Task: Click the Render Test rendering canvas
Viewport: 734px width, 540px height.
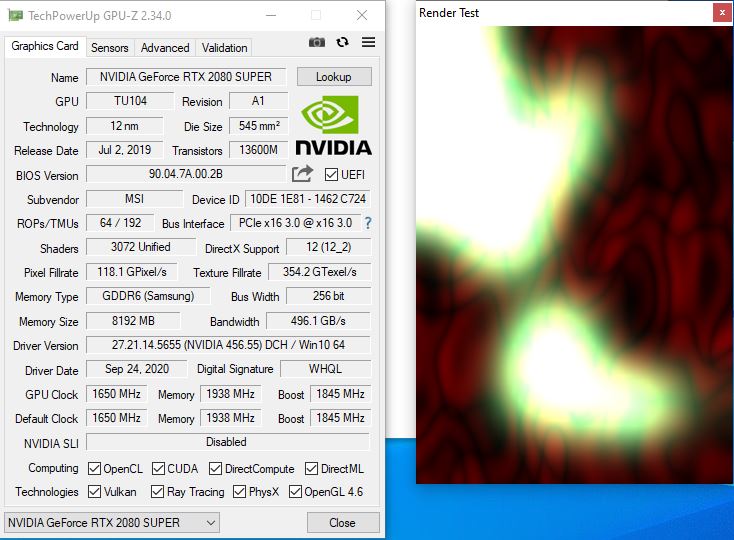Action: click(575, 255)
